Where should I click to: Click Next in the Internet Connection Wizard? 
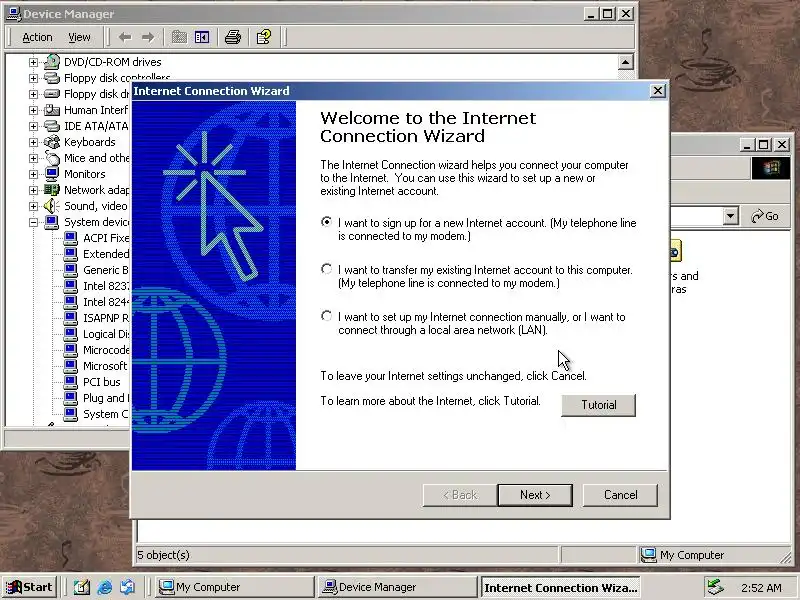tap(535, 495)
